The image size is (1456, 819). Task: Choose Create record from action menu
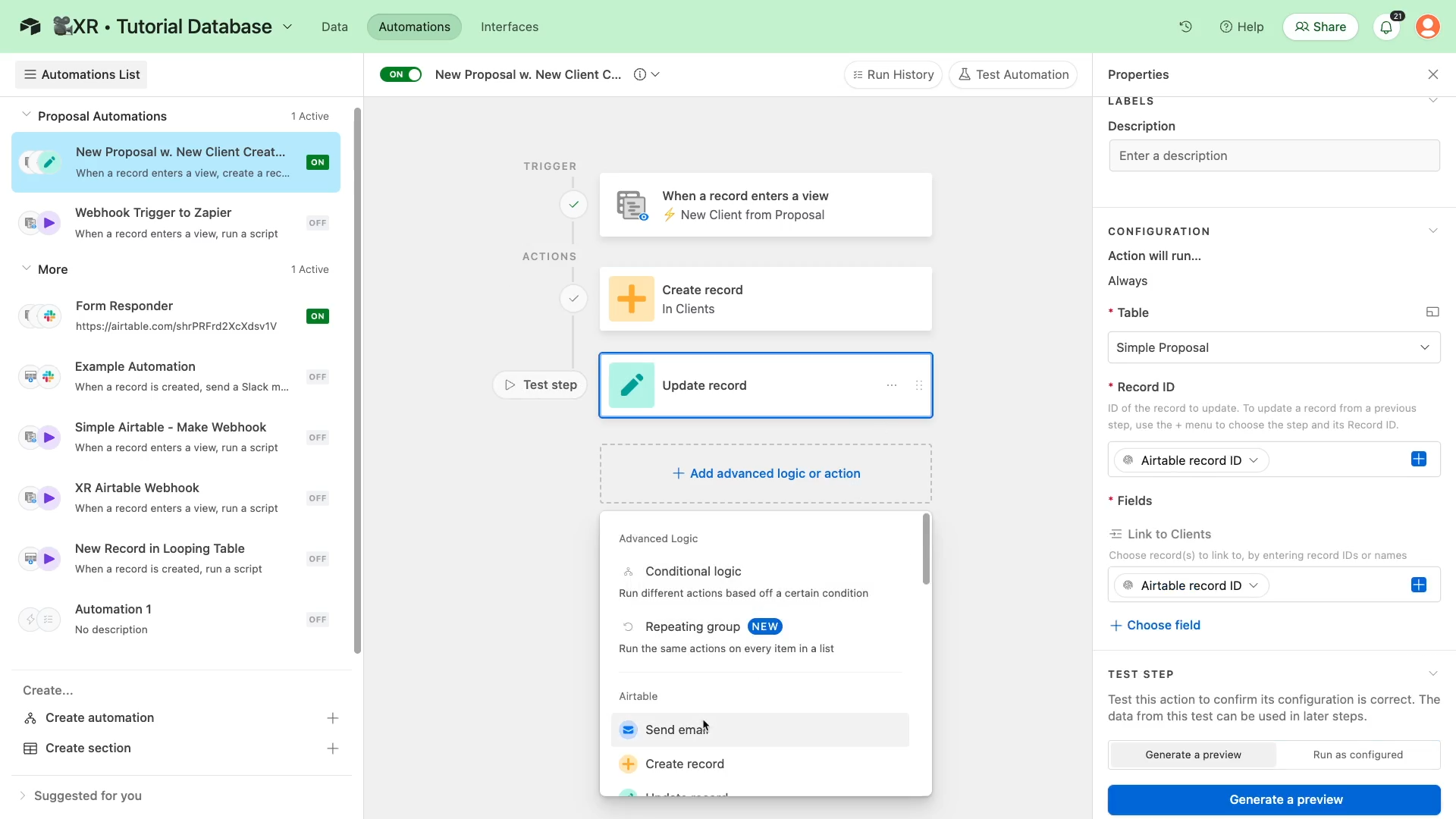coord(760,764)
